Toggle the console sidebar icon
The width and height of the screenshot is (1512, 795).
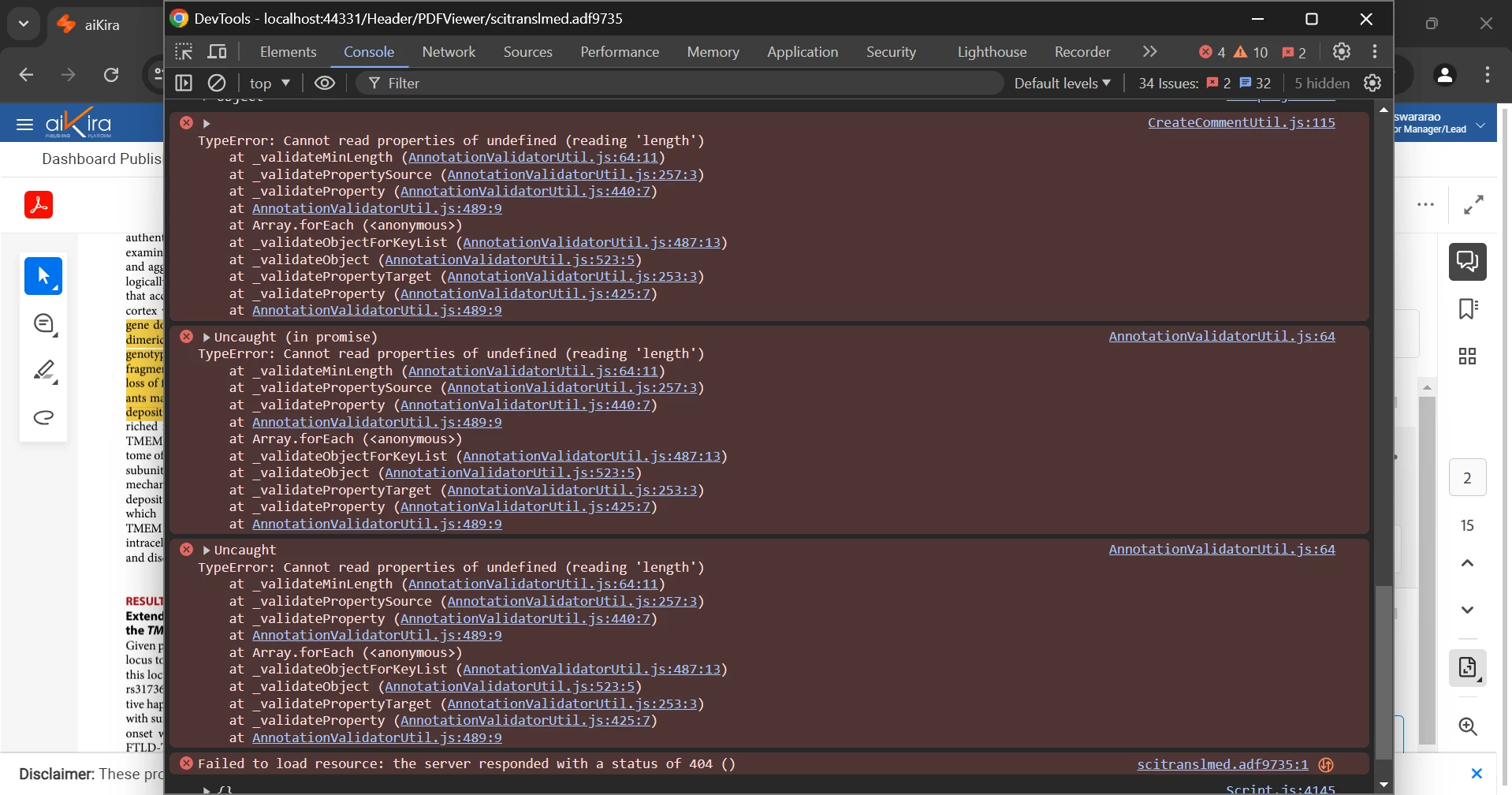coord(184,83)
